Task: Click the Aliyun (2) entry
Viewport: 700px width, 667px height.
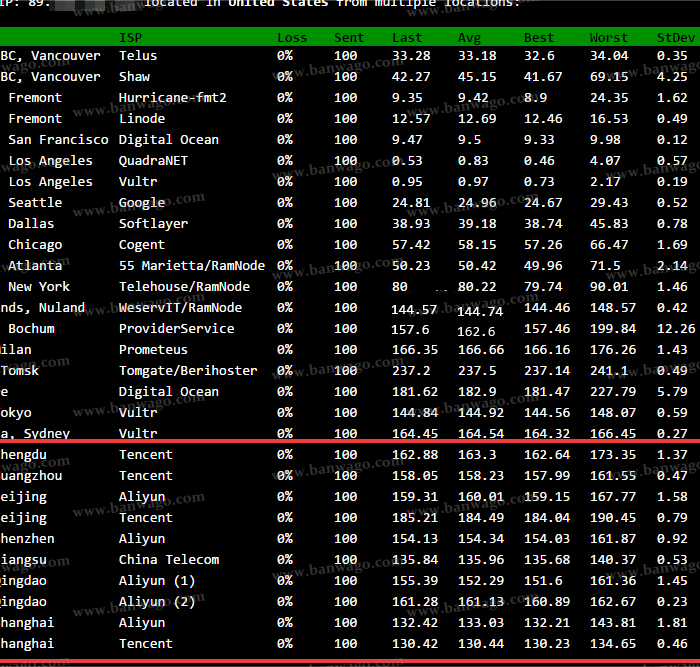Action: [157, 602]
